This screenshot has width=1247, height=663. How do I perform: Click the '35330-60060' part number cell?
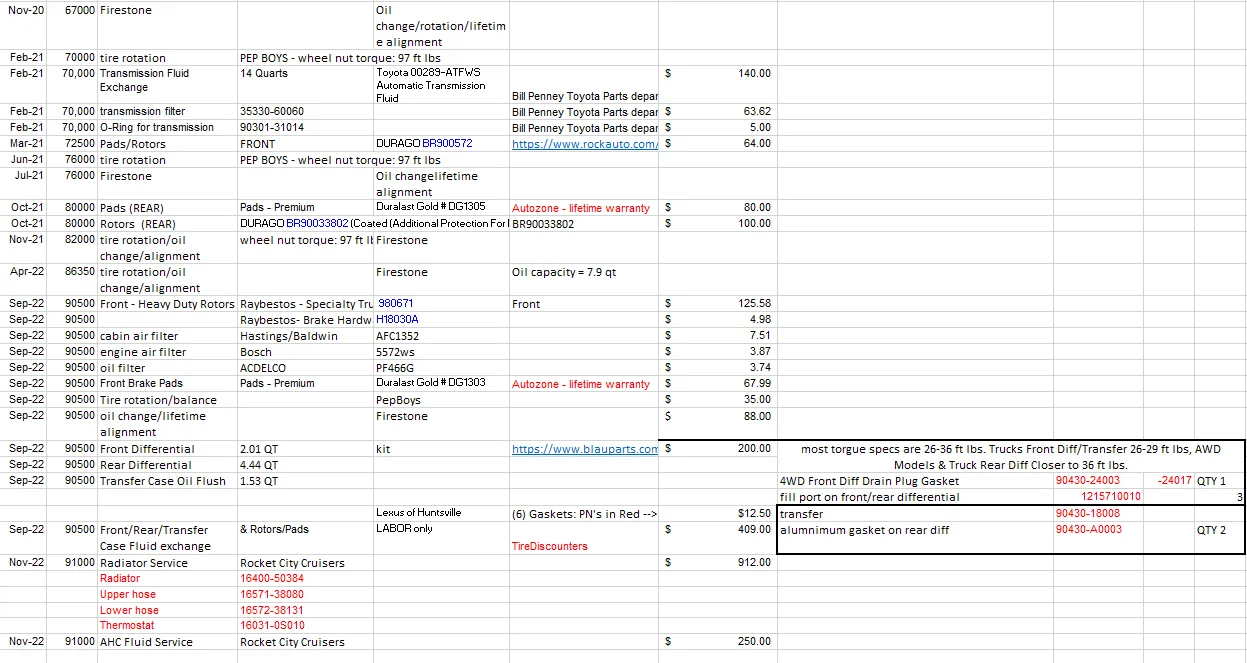click(x=305, y=111)
